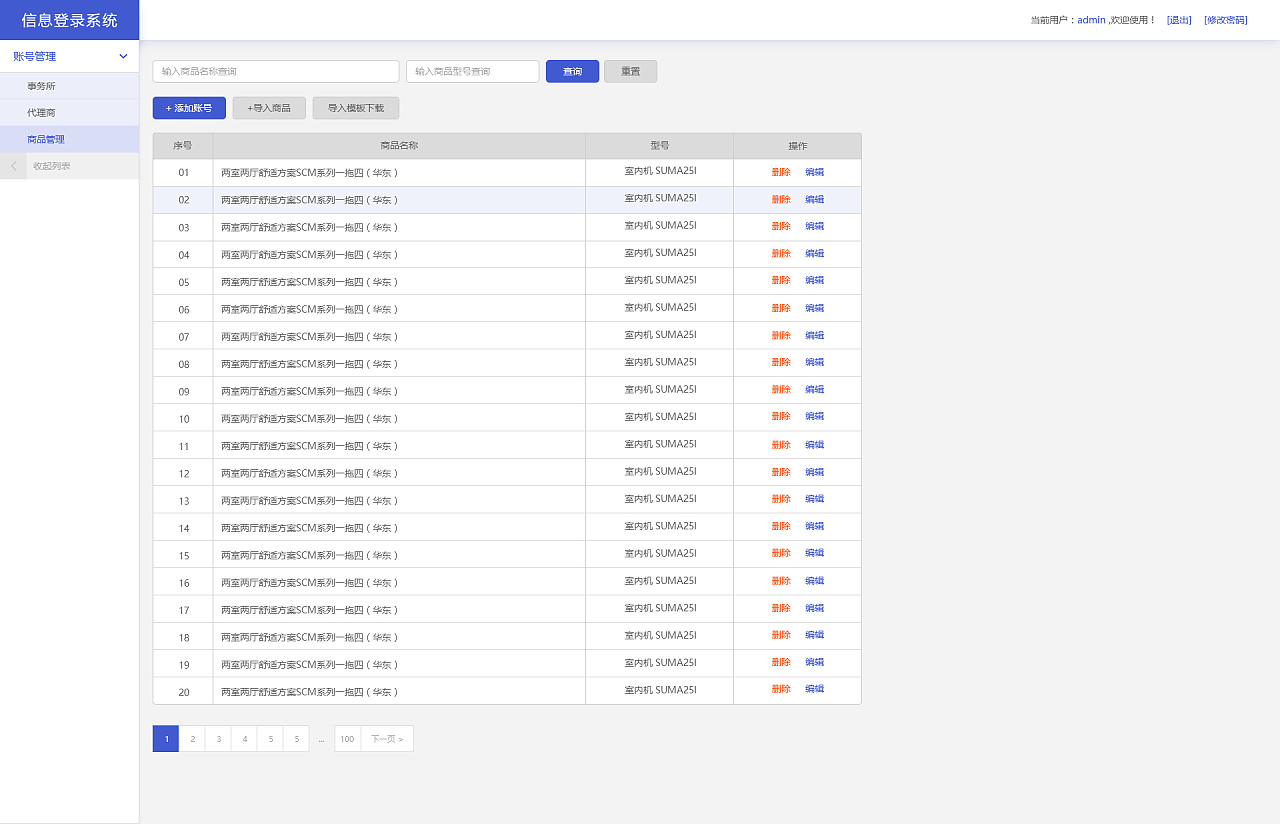
Task: Click the 添加账号 button
Action: click(x=189, y=108)
